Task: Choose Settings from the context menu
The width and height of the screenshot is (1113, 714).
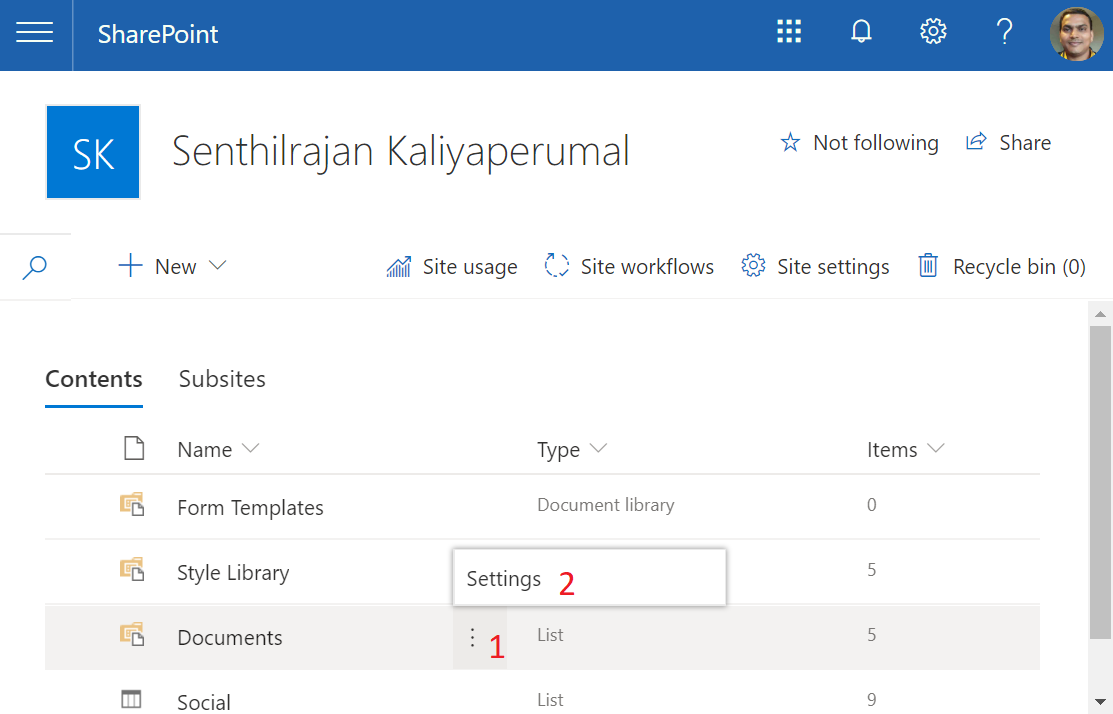Action: pos(504,579)
